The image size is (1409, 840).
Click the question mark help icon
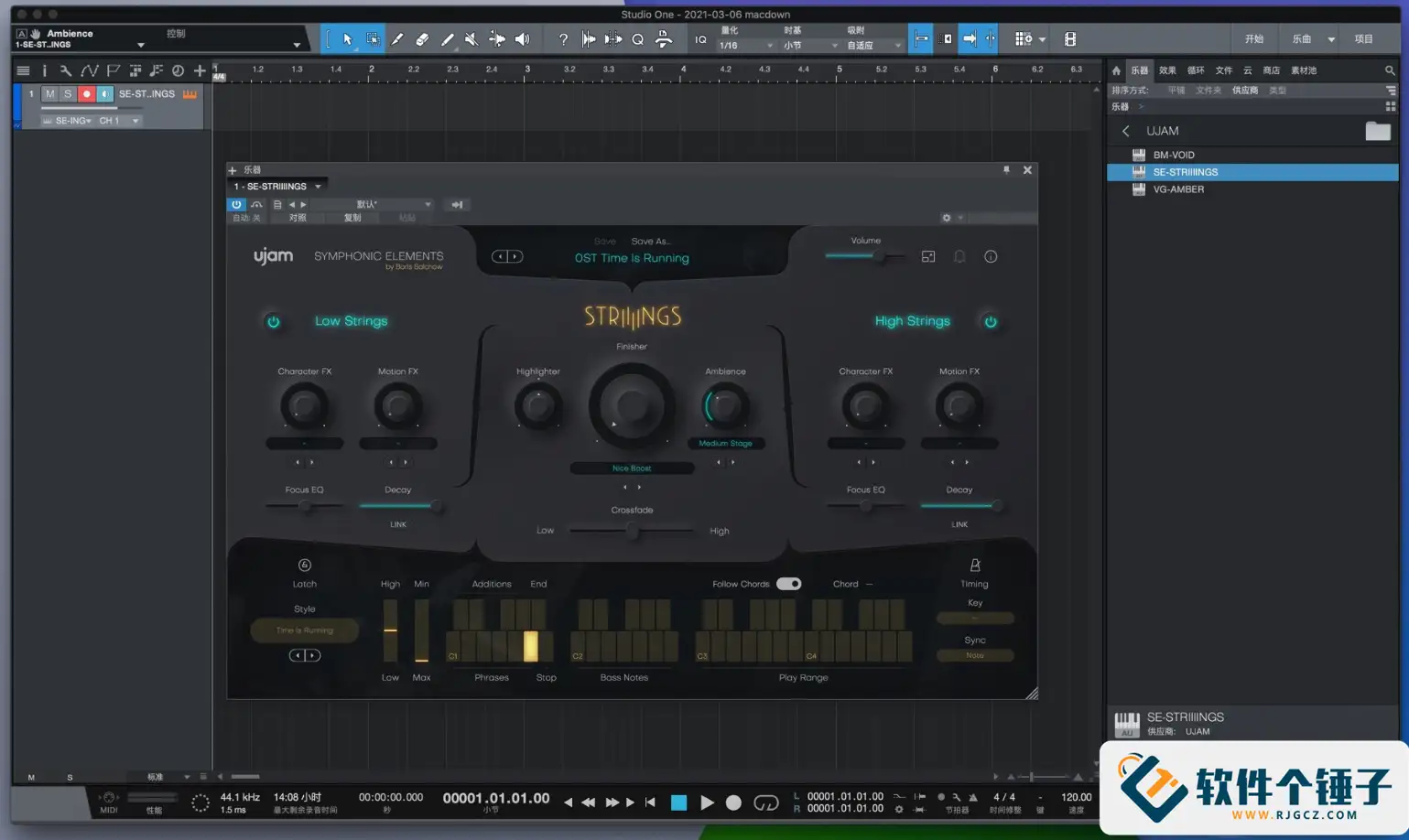click(x=563, y=39)
